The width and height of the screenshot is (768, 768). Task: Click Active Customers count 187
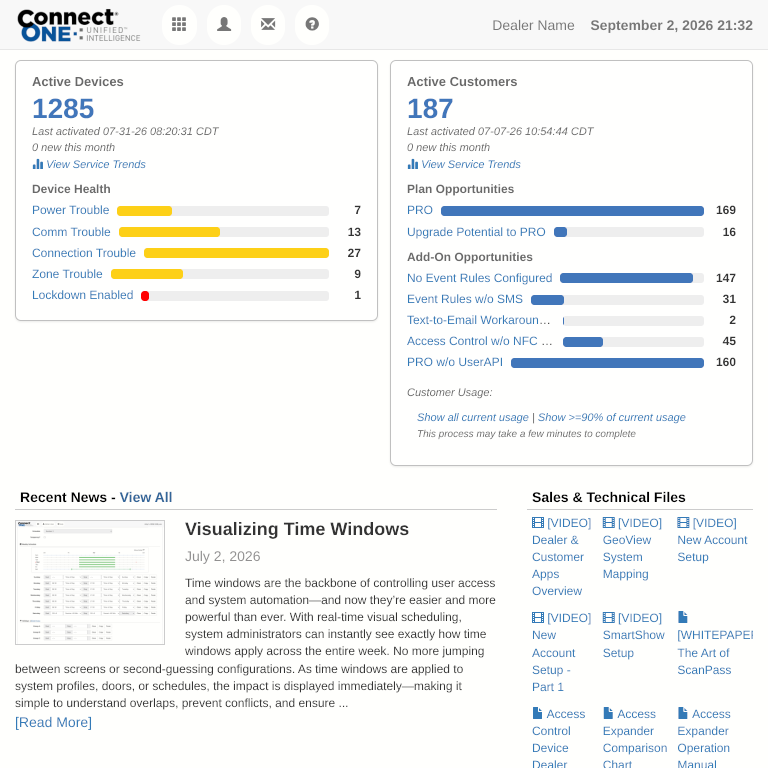click(430, 109)
